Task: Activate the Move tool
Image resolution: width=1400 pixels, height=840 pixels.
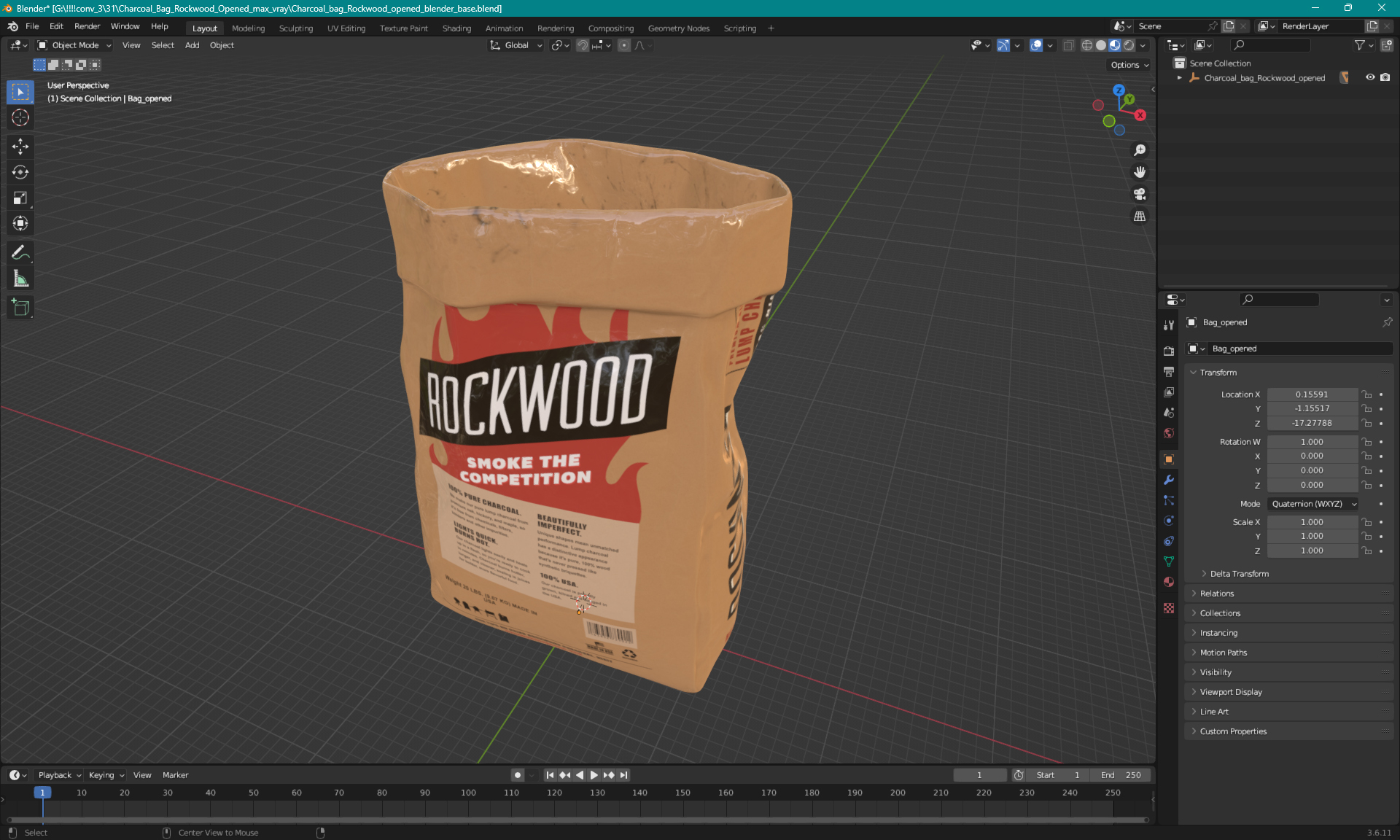Action: pos(20,147)
